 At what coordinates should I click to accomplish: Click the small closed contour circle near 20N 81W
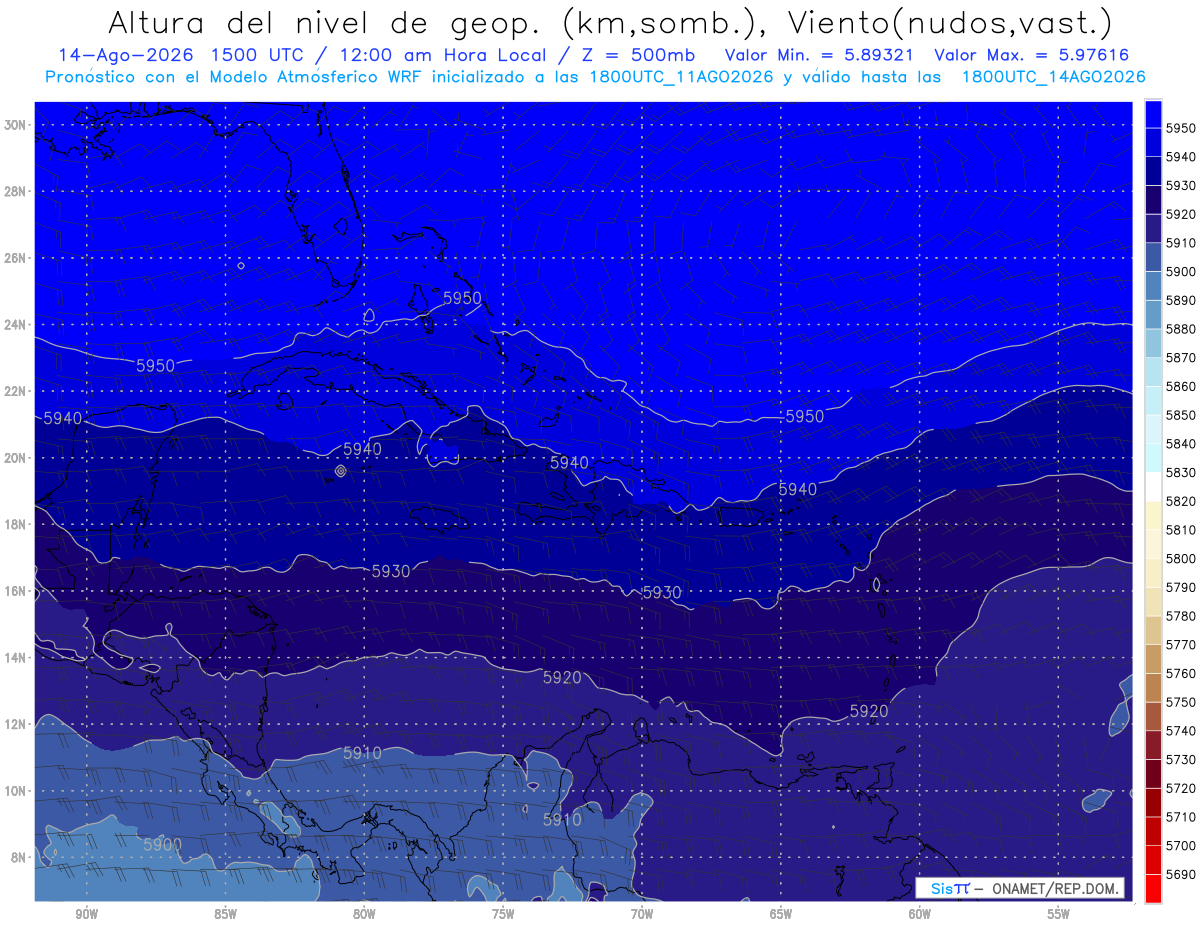point(340,470)
